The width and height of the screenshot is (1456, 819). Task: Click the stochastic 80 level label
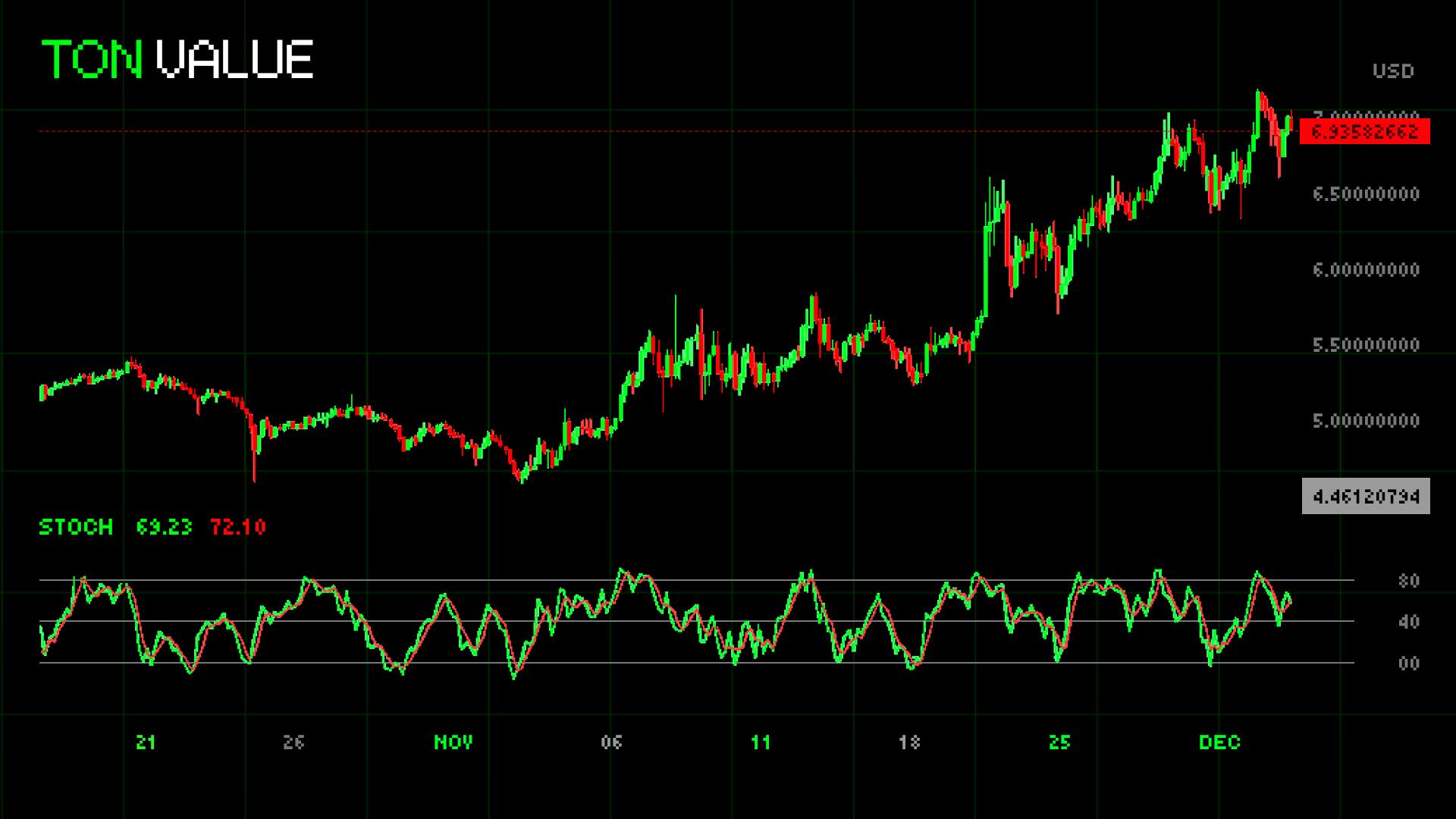click(1409, 582)
